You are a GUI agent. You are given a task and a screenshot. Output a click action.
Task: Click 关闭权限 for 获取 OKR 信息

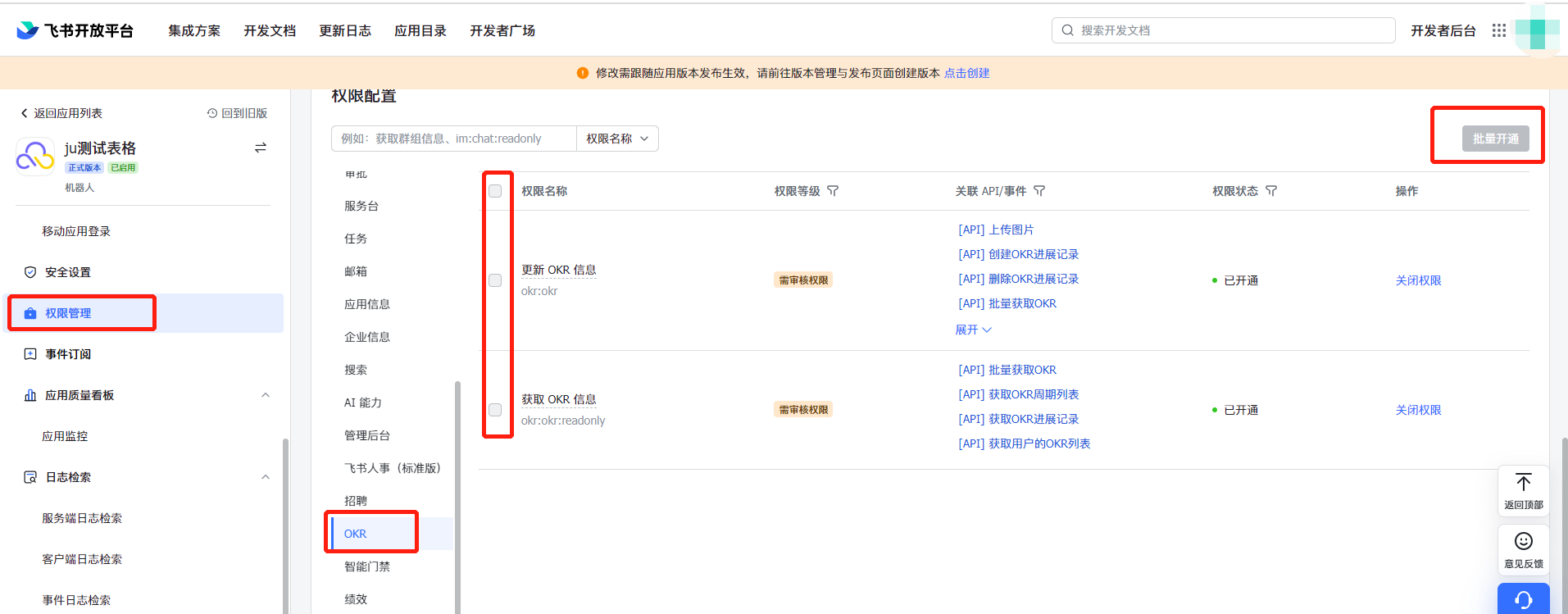(x=1418, y=410)
